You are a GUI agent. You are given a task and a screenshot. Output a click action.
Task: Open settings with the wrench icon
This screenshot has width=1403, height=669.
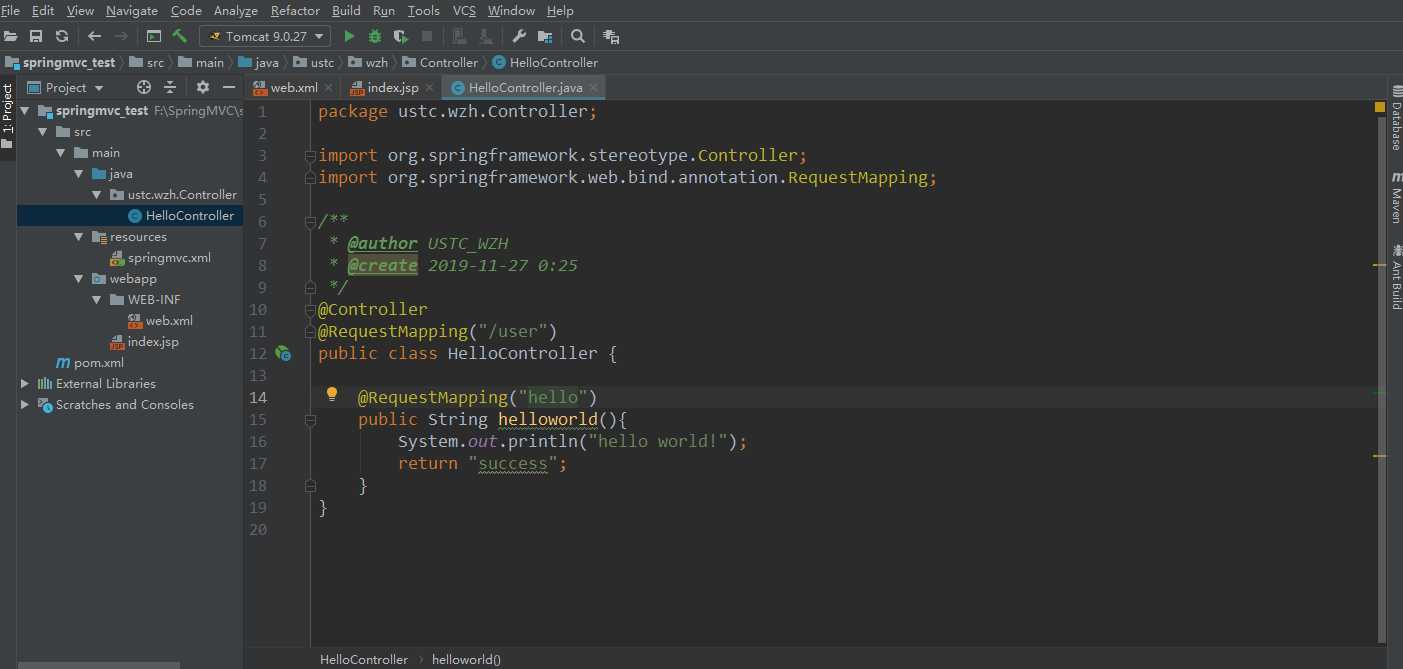pos(519,36)
